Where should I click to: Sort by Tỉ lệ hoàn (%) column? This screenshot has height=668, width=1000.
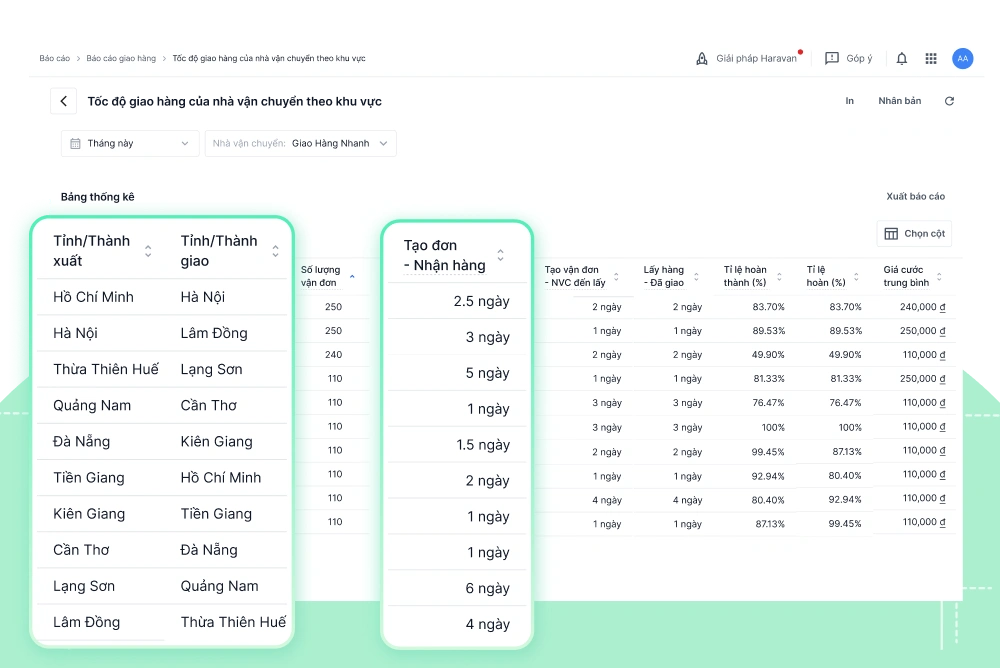point(857,276)
